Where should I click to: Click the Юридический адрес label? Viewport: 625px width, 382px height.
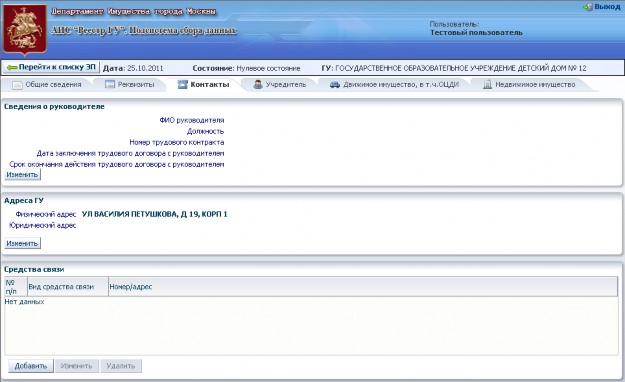click(43, 225)
